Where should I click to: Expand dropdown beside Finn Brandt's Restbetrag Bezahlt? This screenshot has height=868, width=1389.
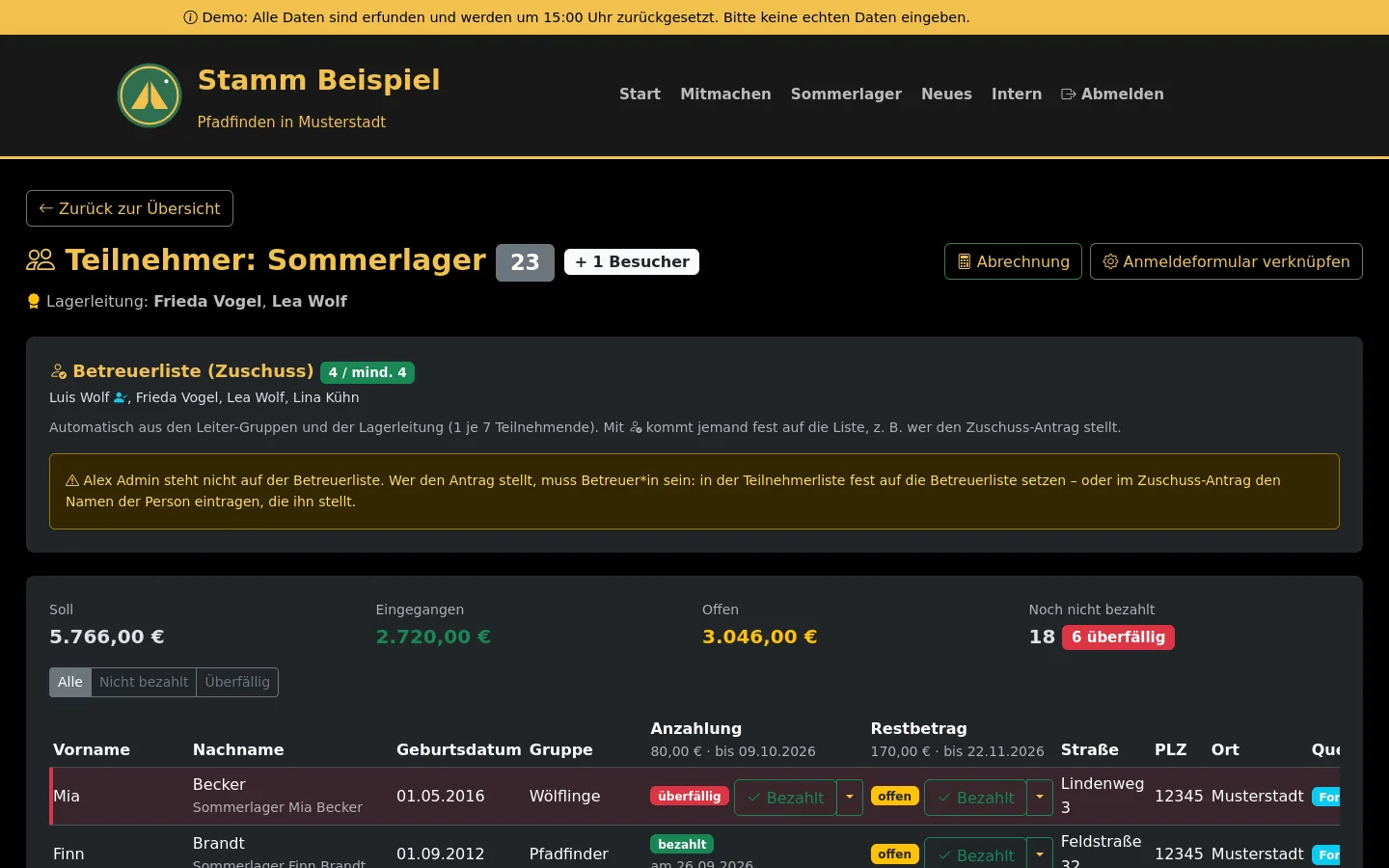click(1039, 854)
